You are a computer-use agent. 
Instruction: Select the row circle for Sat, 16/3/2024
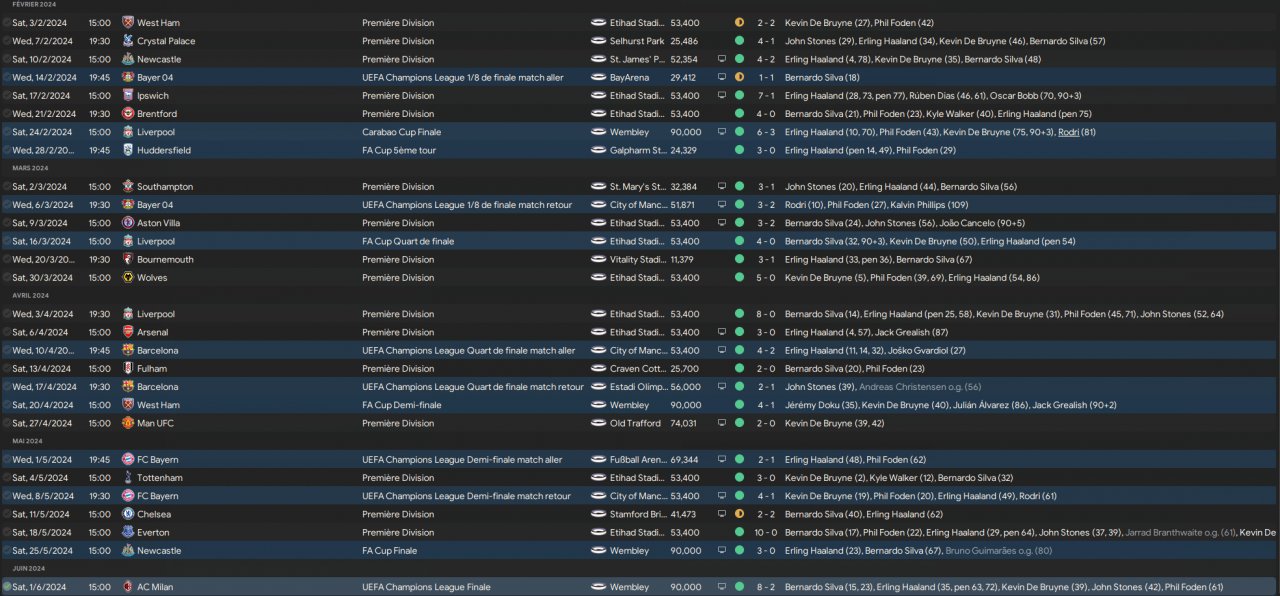click(x=6, y=241)
